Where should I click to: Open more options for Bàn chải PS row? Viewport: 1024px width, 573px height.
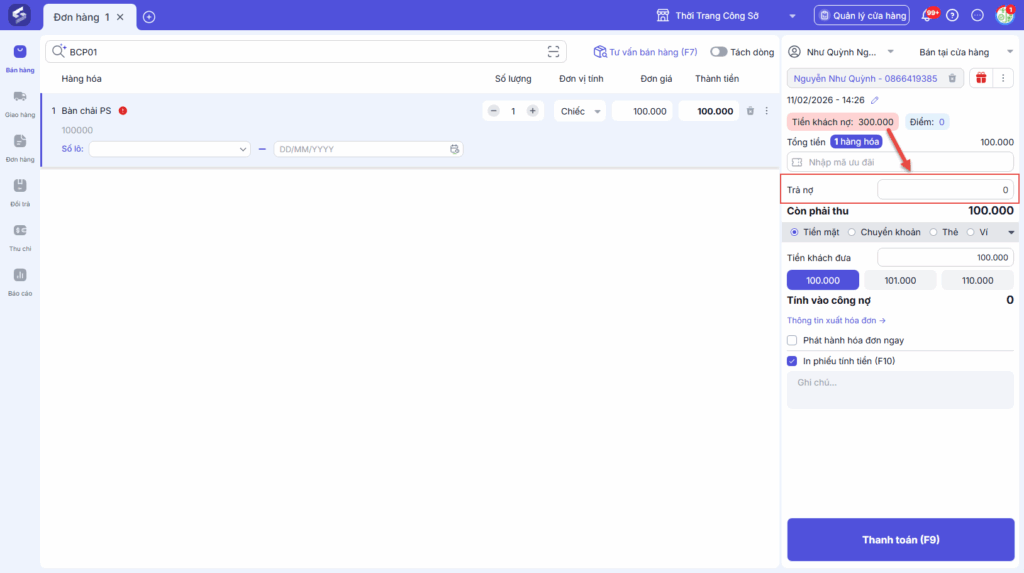tap(767, 111)
